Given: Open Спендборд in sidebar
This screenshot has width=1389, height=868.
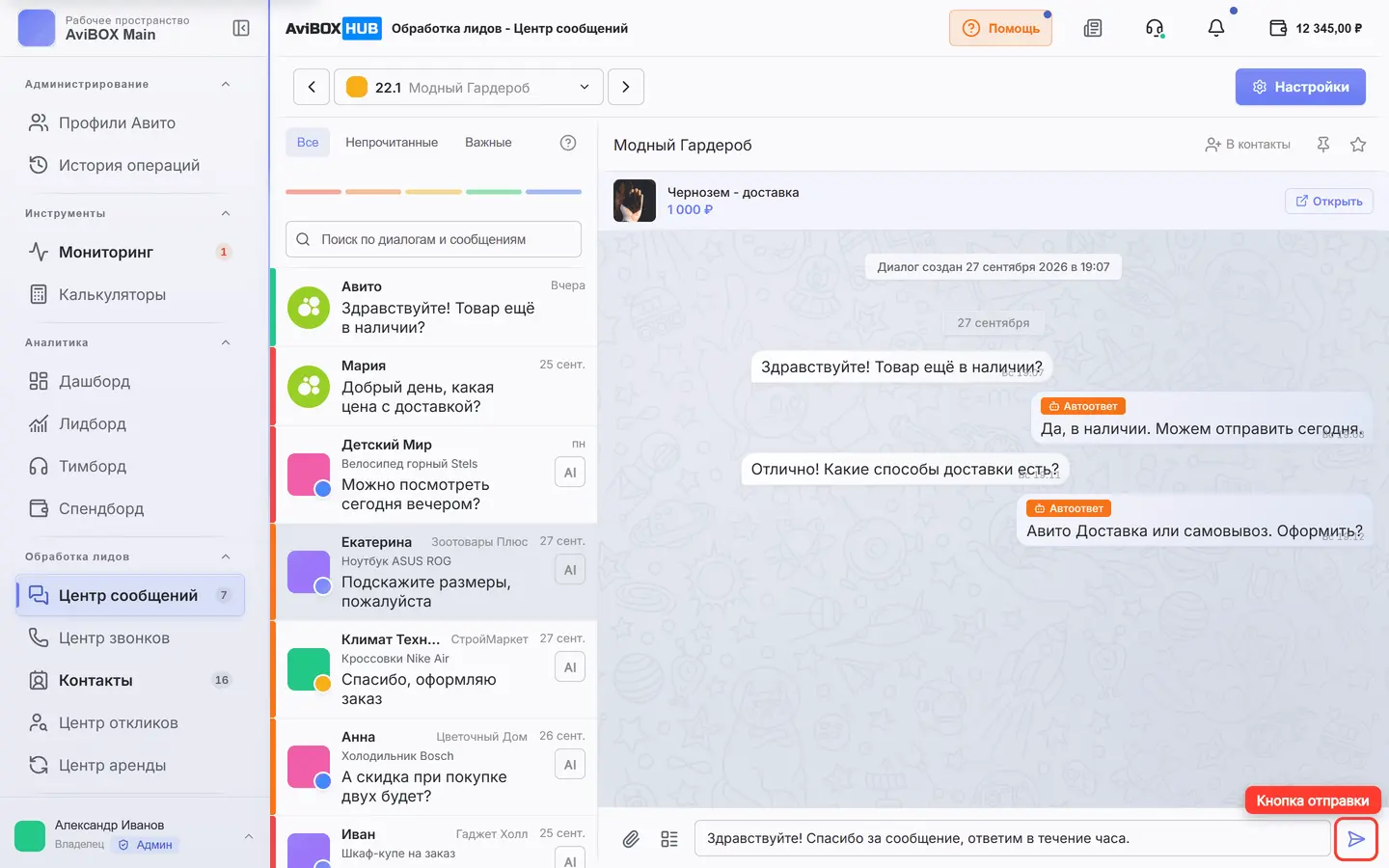Looking at the screenshot, I should 131,508.
